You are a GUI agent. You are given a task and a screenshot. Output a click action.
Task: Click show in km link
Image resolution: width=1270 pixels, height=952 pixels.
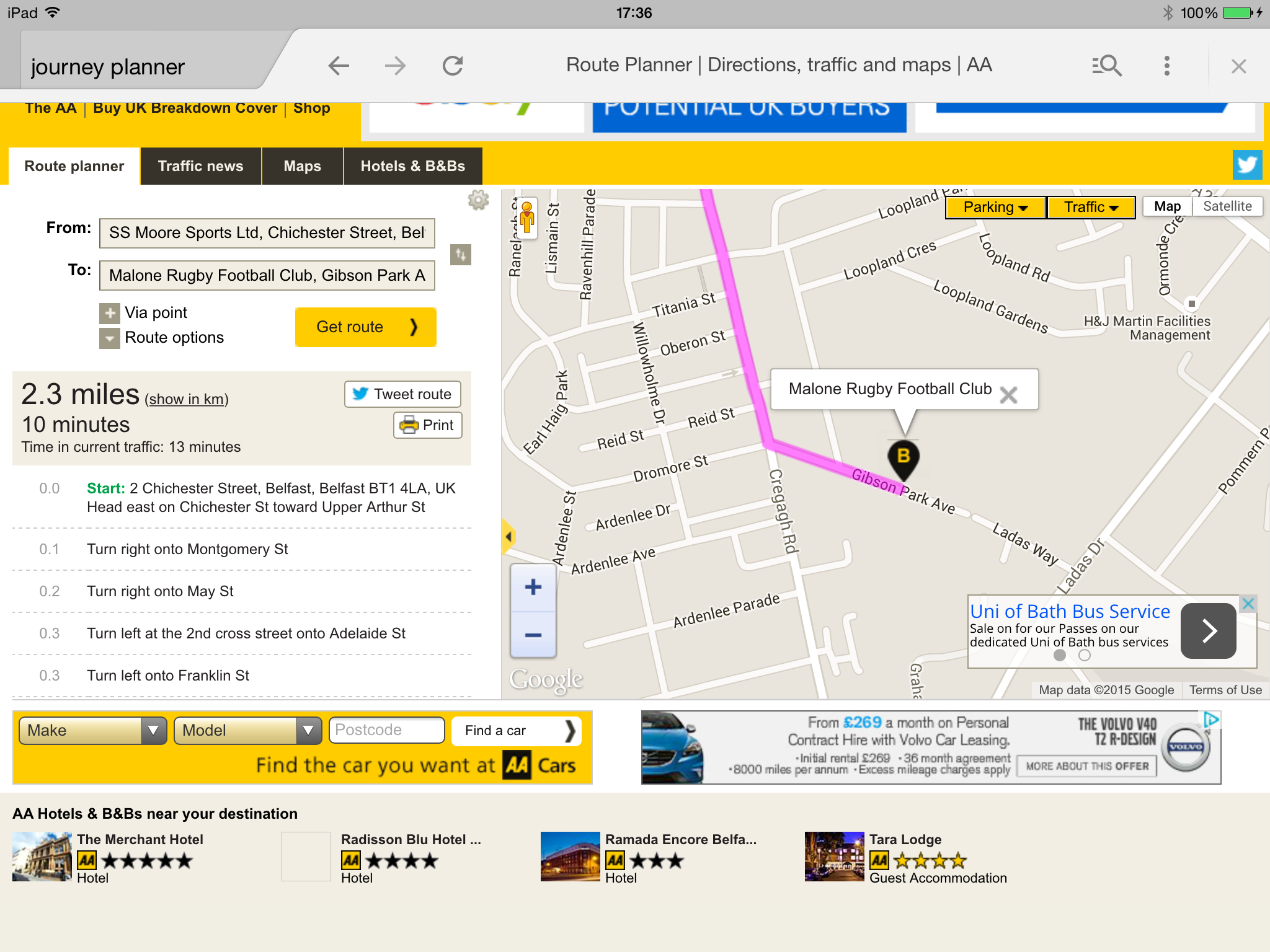187,399
